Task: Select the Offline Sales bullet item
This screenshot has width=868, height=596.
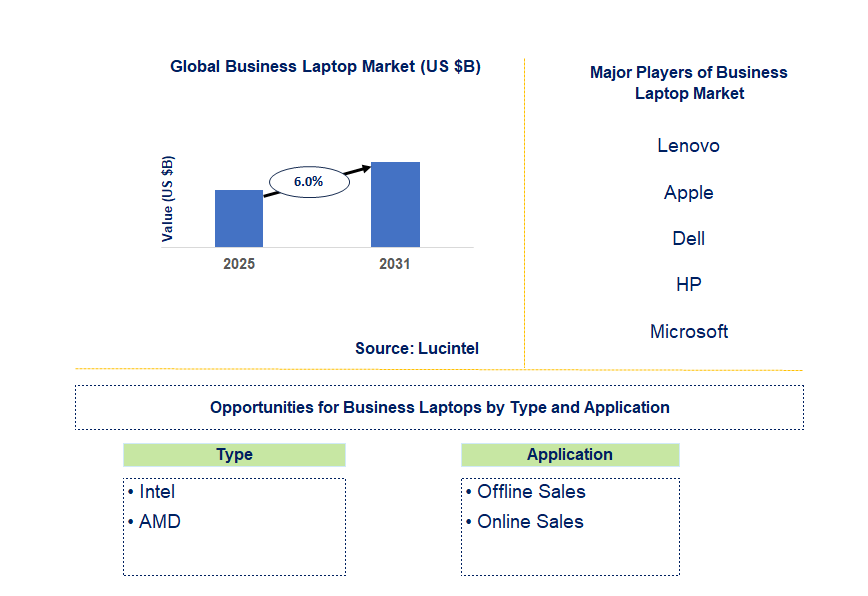Action: coord(525,491)
